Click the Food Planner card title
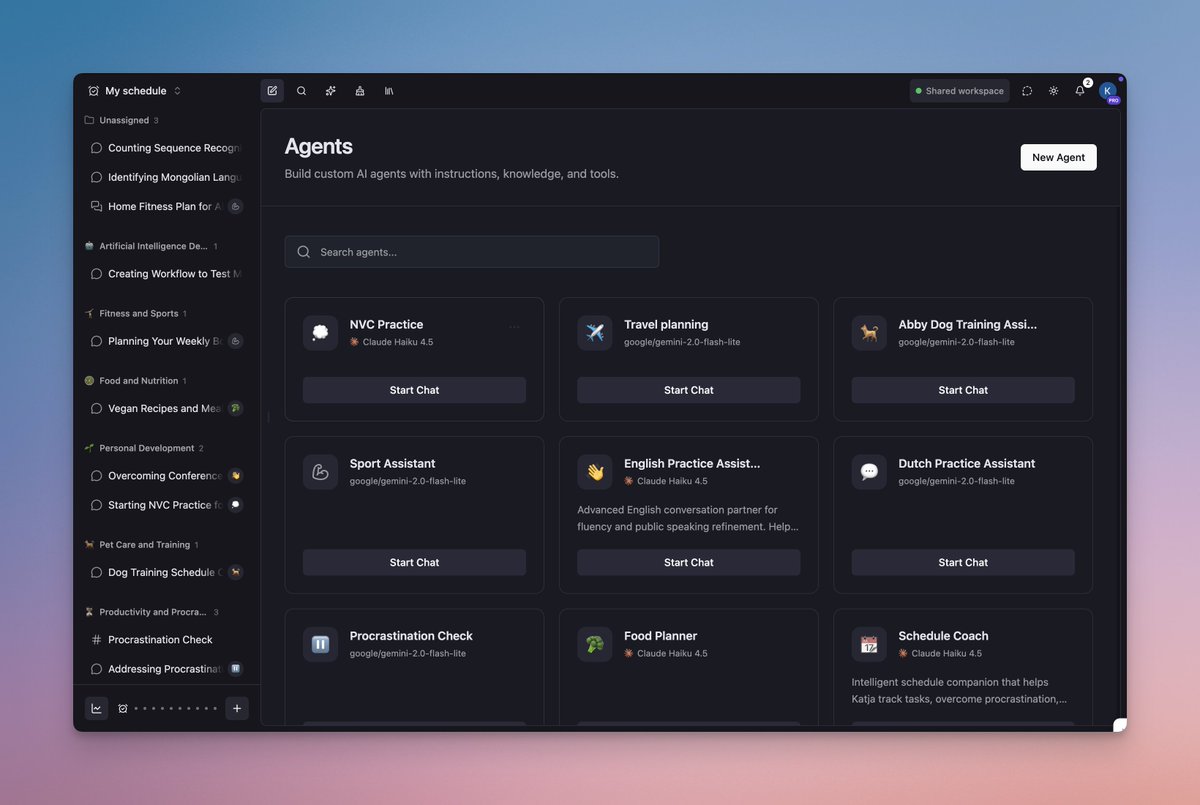The image size is (1200, 805). (x=660, y=636)
